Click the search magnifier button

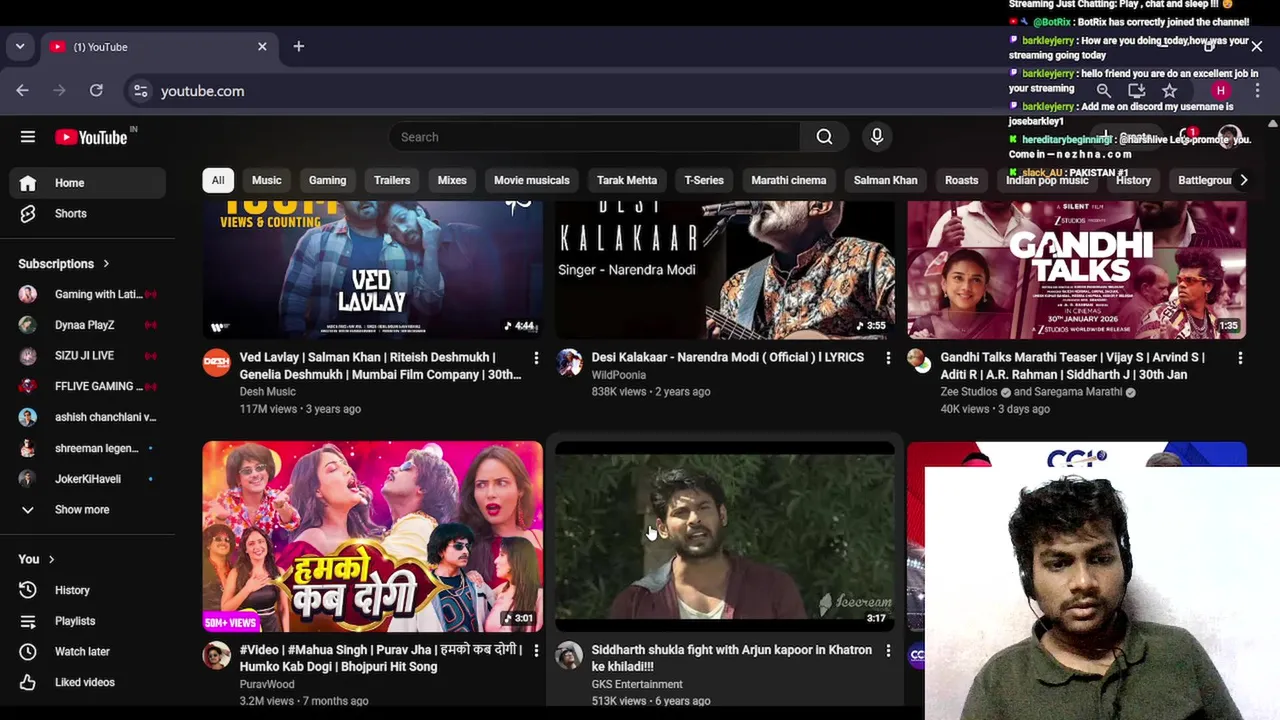coord(824,137)
